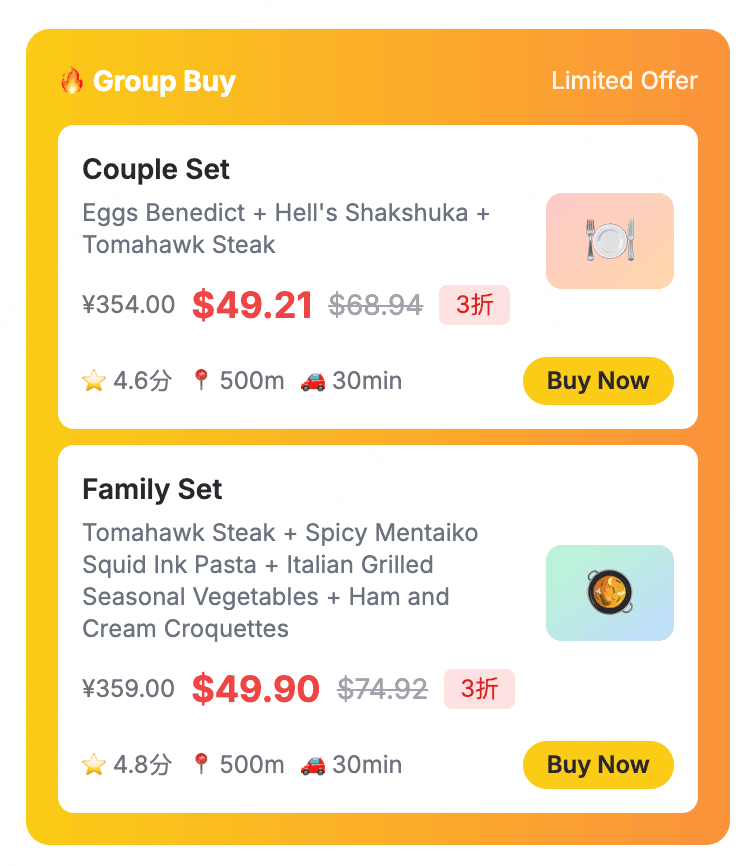This screenshot has height=866, width=752.
Task: Click the crossed-out $68.94 original price
Action: (376, 305)
